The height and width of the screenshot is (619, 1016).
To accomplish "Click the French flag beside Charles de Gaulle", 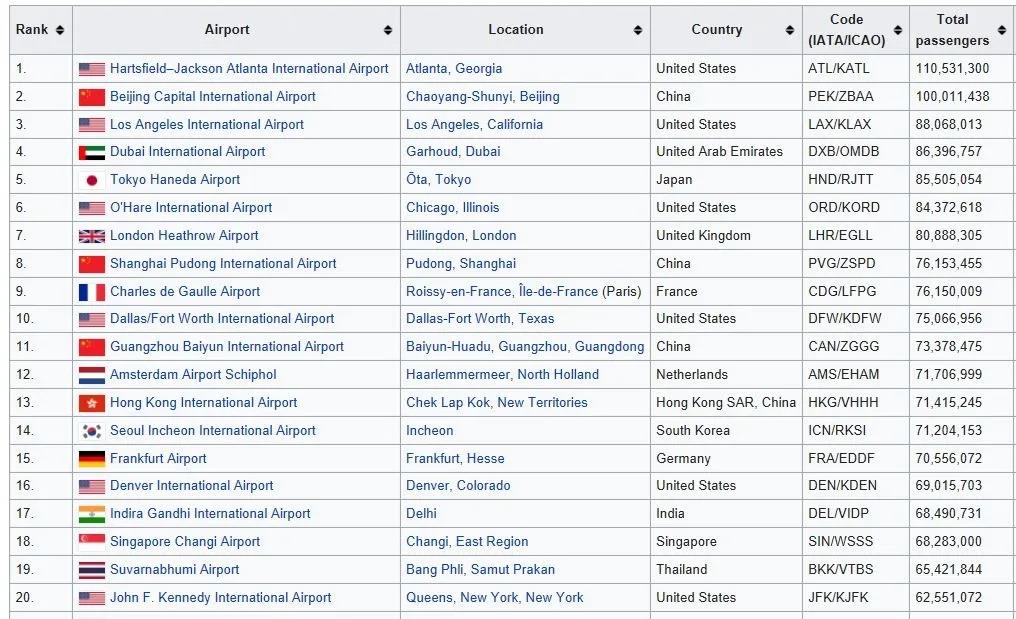I will pyautogui.click(x=92, y=293).
